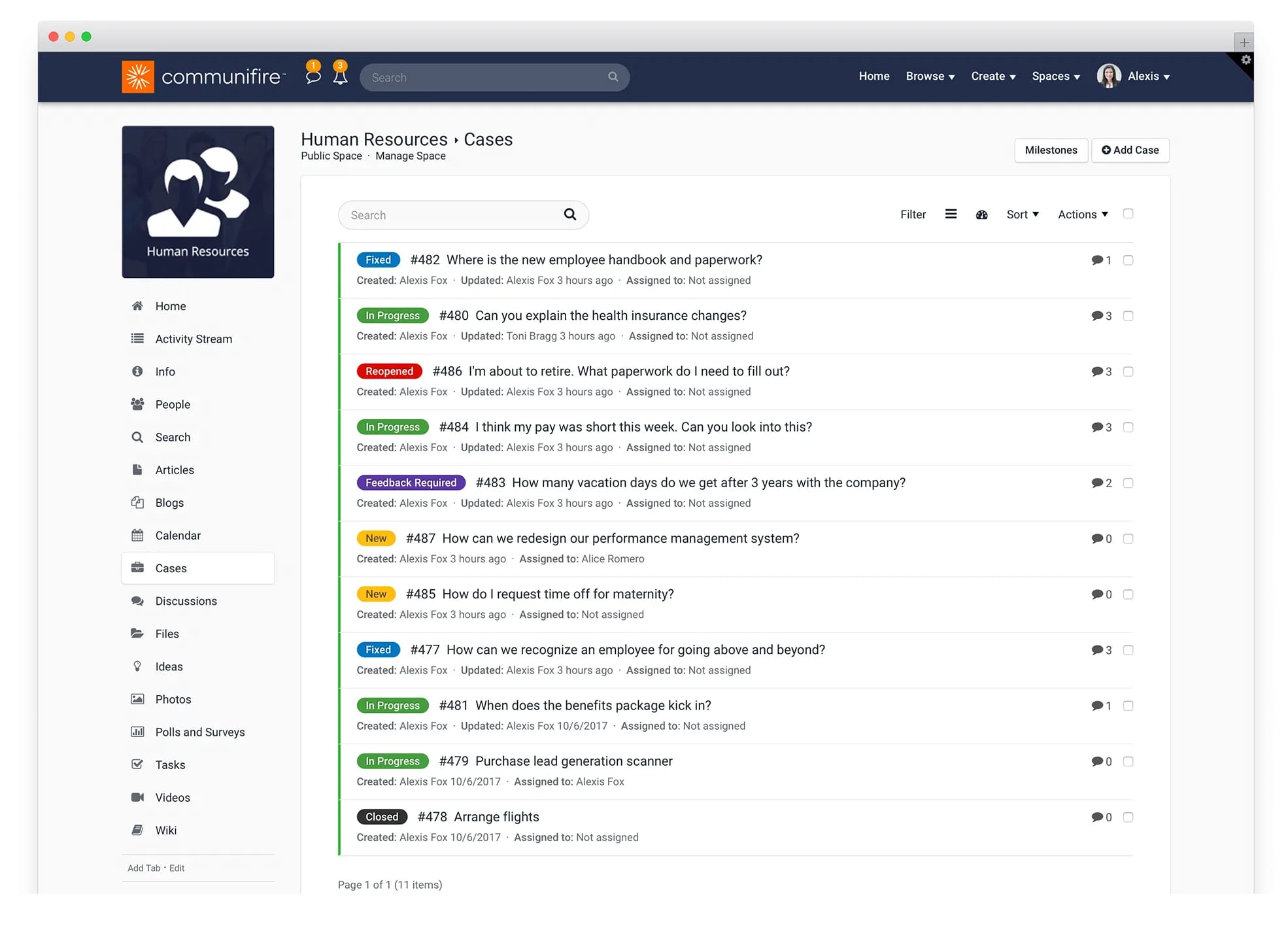The width and height of the screenshot is (1288, 926).
Task: Click the Info circle icon in sidebar
Action: [137, 371]
